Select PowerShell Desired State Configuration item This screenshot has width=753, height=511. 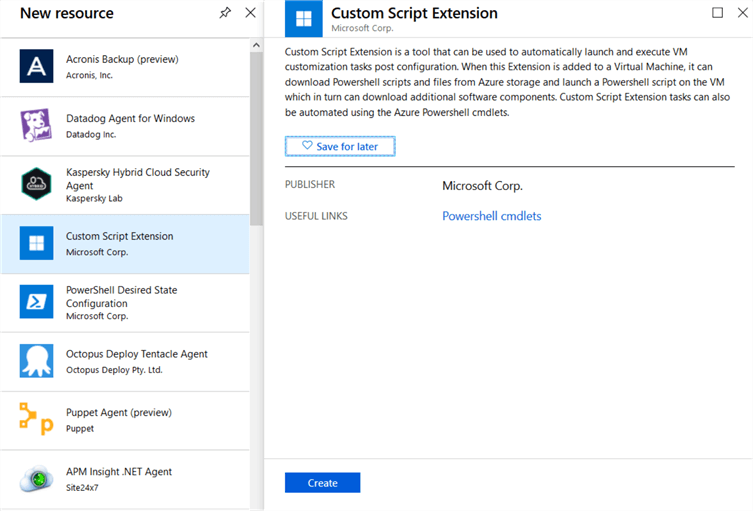click(x=125, y=303)
